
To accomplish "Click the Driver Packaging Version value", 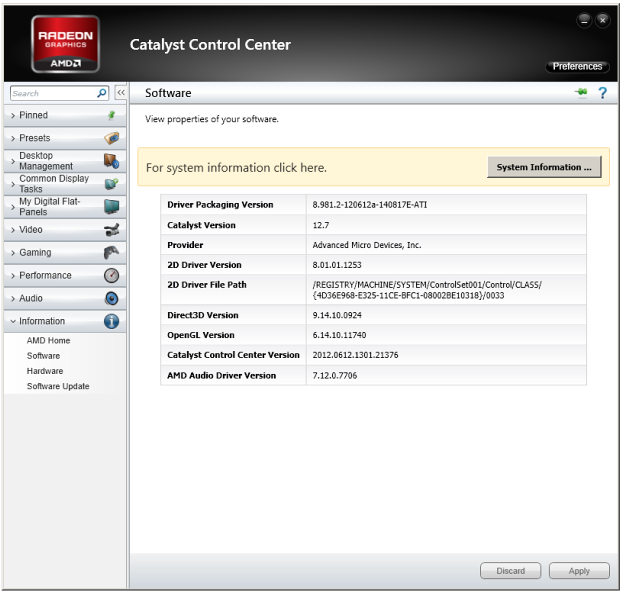I will click(x=370, y=205).
